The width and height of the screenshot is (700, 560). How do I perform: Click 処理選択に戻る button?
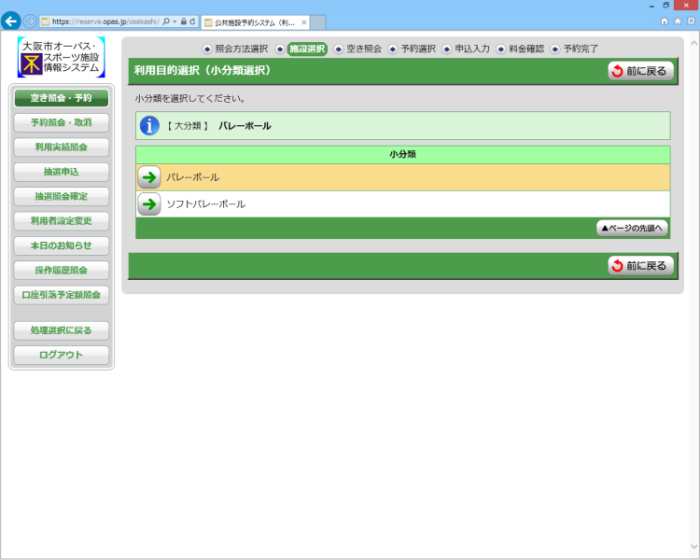click(x=61, y=330)
